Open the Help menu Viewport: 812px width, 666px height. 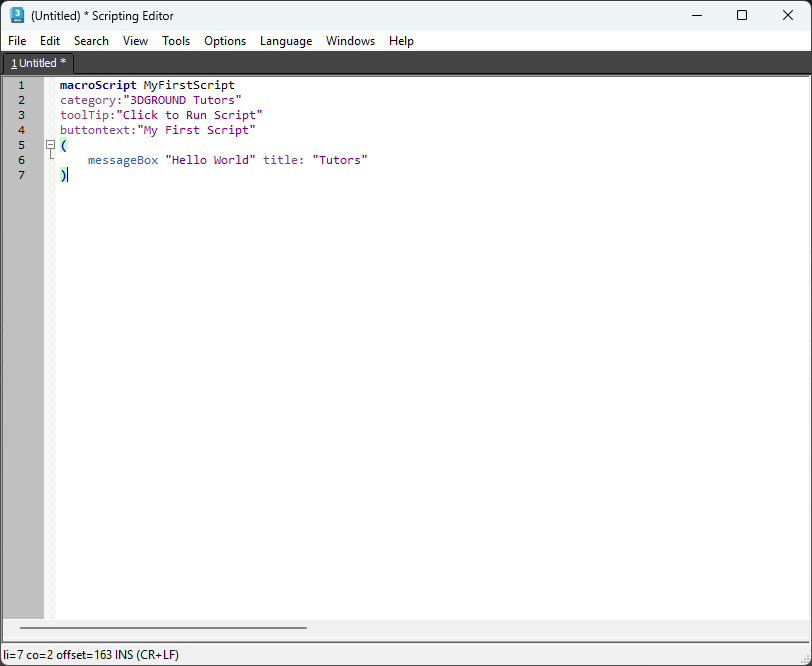coord(401,41)
